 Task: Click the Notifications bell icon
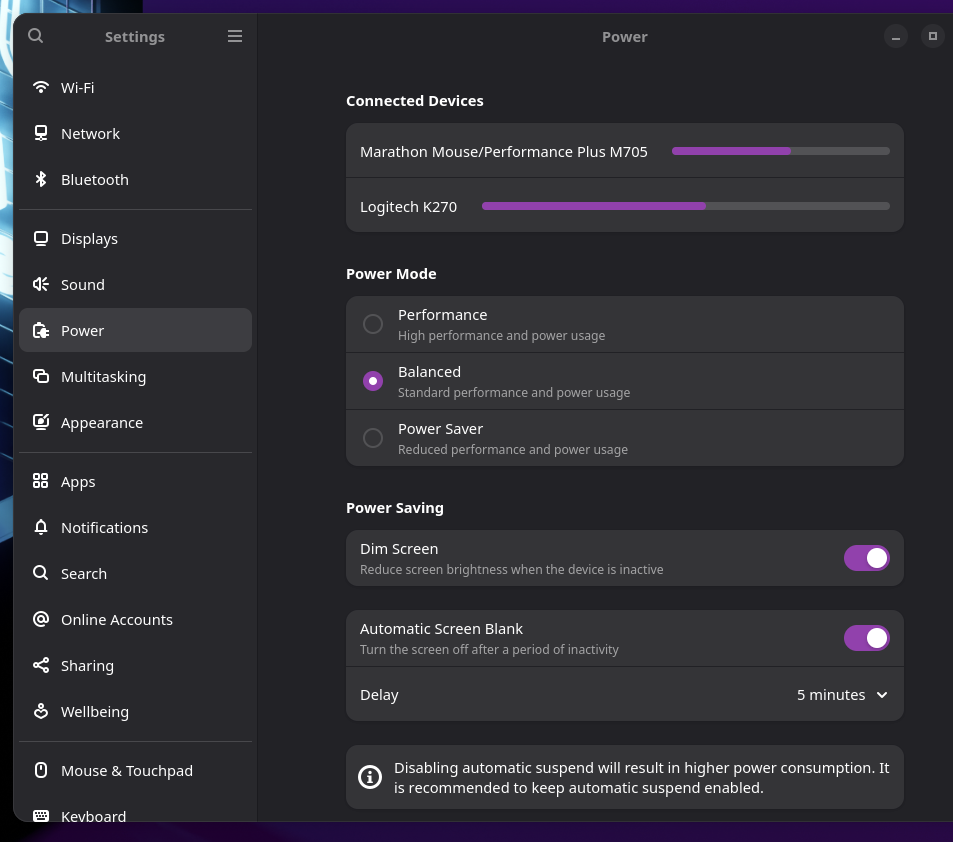[41, 528]
